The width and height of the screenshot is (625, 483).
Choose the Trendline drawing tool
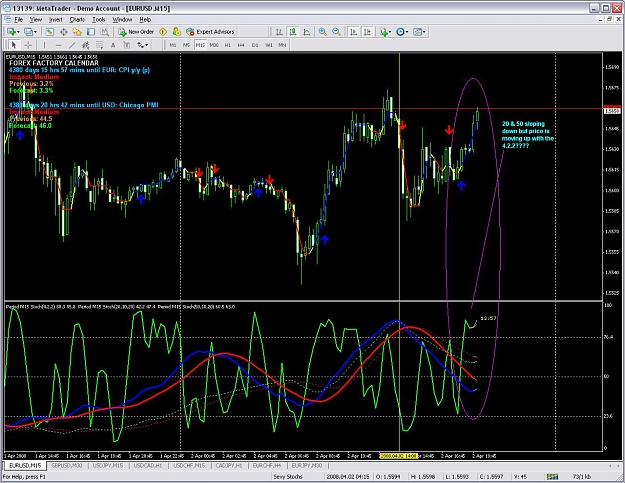coord(72,45)
